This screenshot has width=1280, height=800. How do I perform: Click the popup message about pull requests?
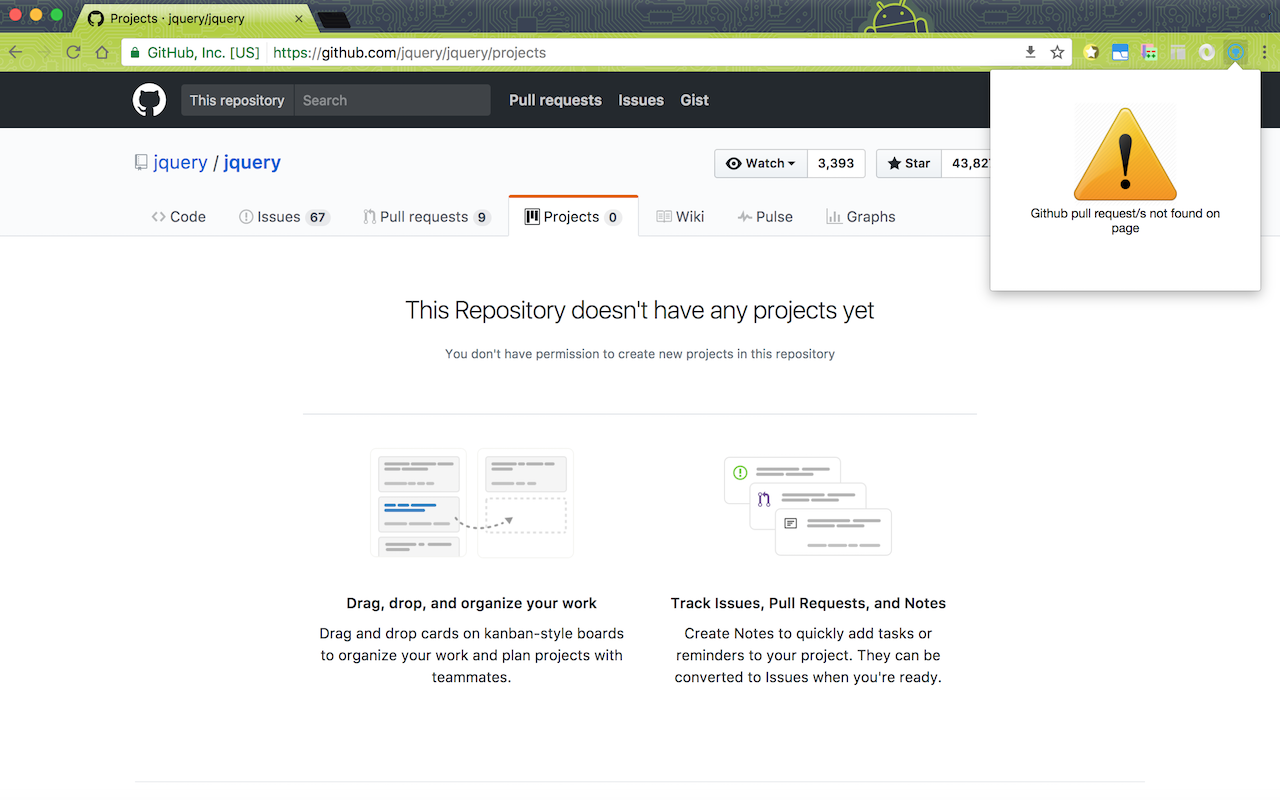point(1125,221)
